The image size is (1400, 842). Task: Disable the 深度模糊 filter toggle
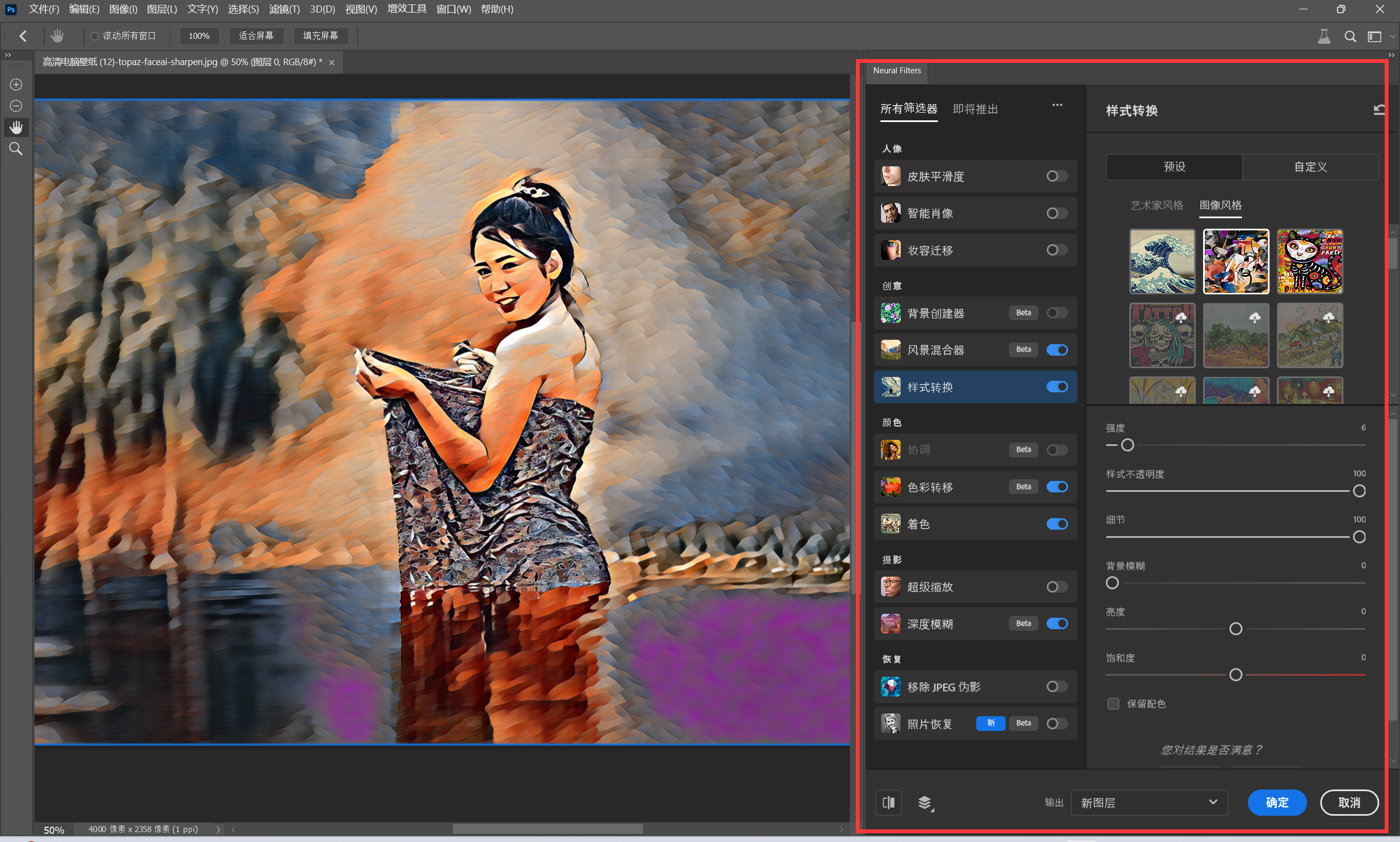tap(1057, 624)
